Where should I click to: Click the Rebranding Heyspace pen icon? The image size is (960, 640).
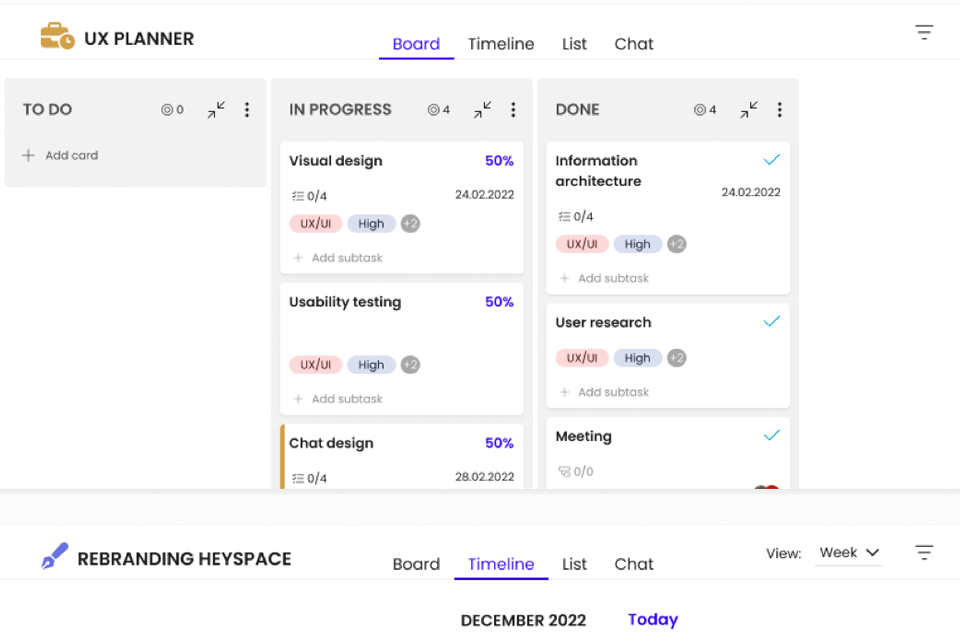pyautogui.click(x=54, y=557)
